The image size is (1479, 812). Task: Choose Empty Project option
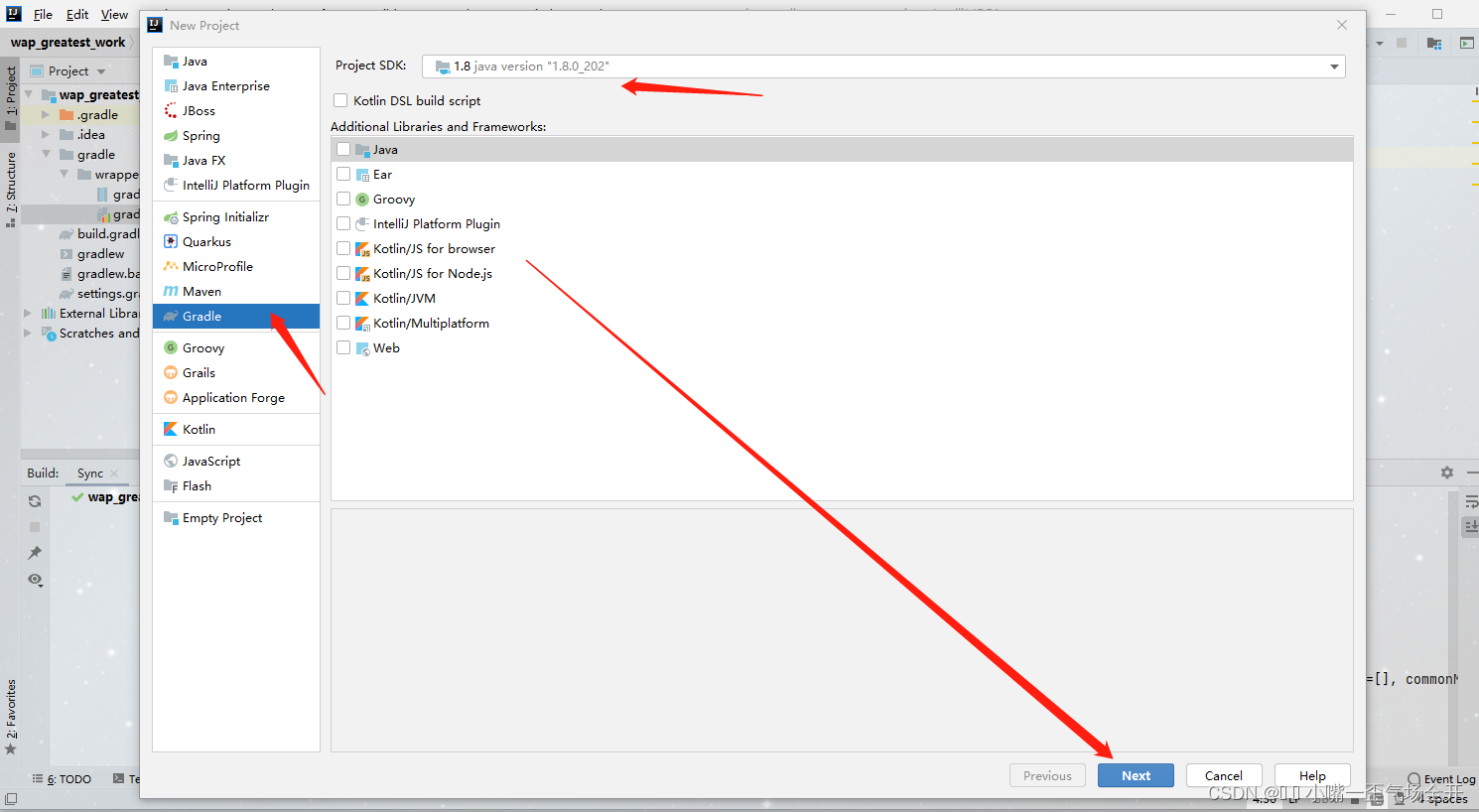236,518
